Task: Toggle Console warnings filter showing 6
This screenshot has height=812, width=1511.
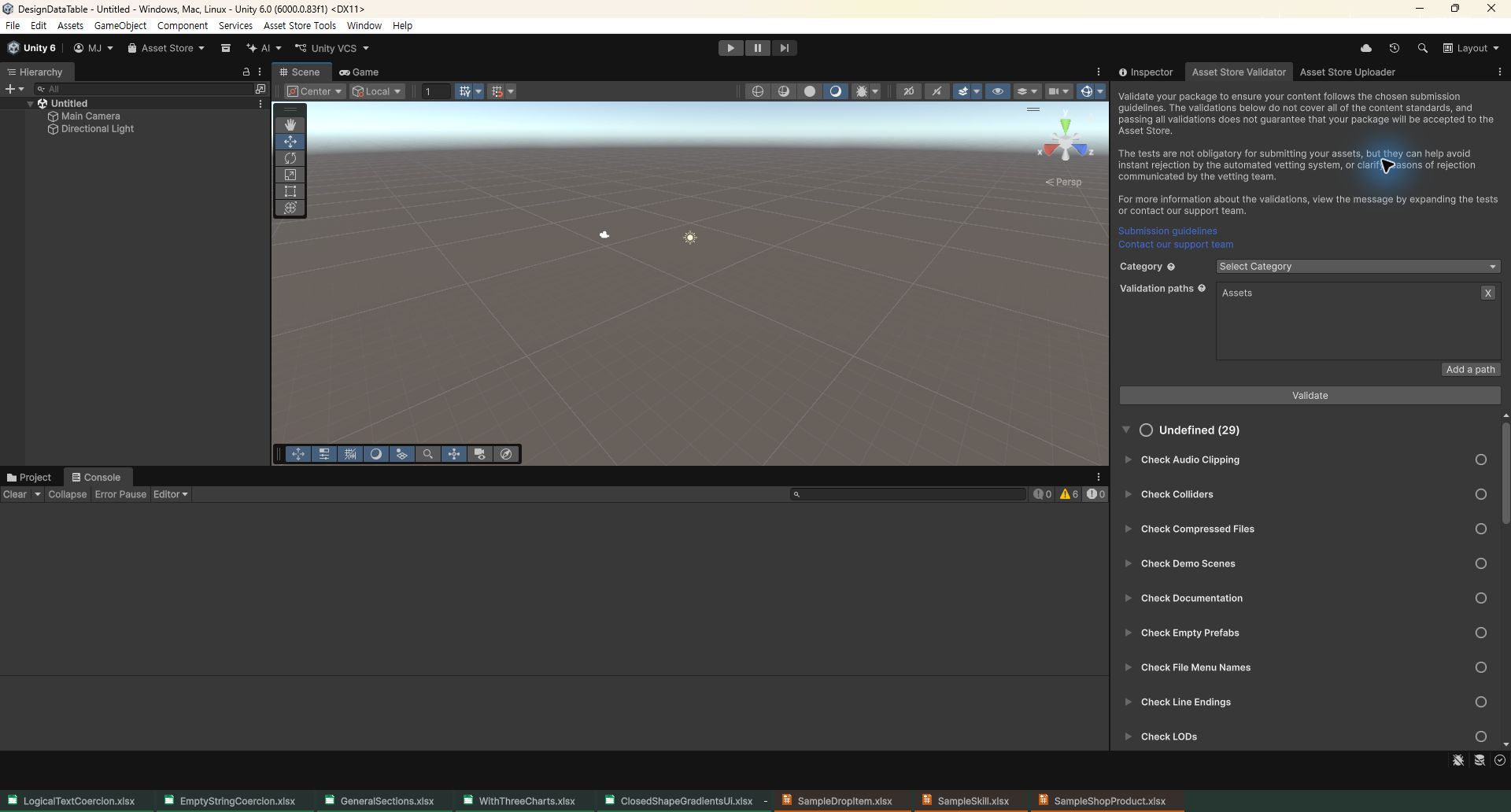Action: pyautogui.click(x=1069, y=494)
